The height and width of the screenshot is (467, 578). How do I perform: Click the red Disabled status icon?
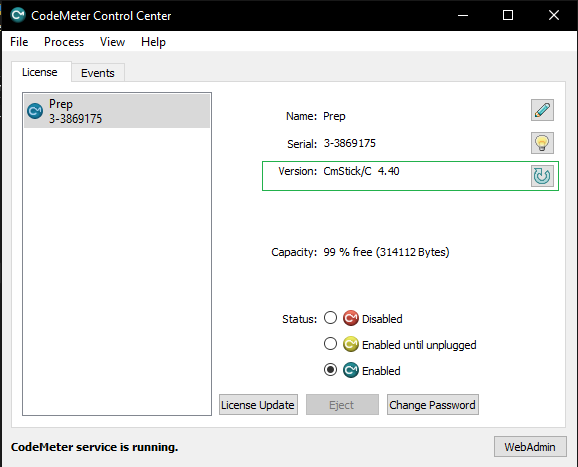pos(351,318)
